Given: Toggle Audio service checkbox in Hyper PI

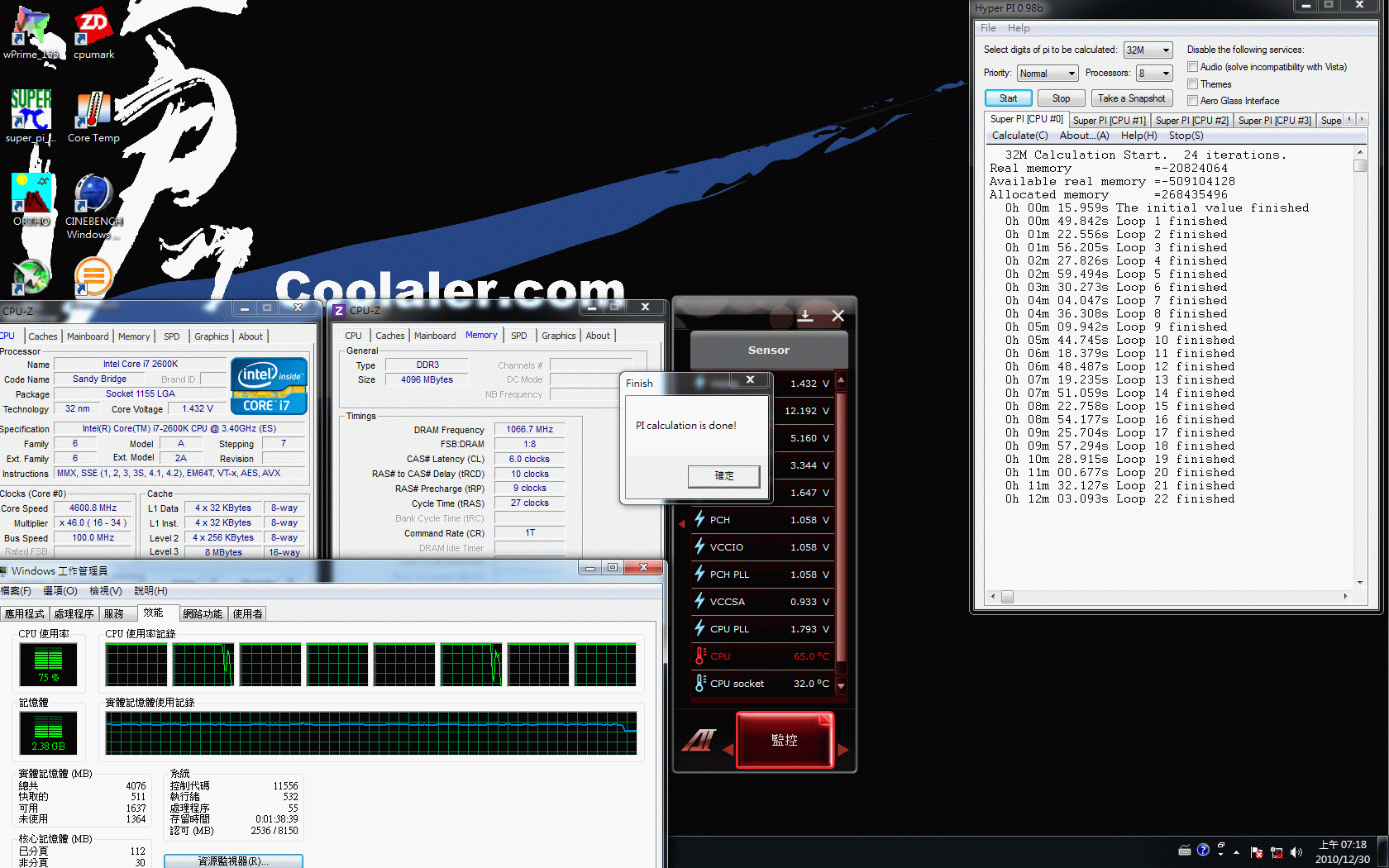Looking at the screenshot, I should click(x=1193, y=67).
